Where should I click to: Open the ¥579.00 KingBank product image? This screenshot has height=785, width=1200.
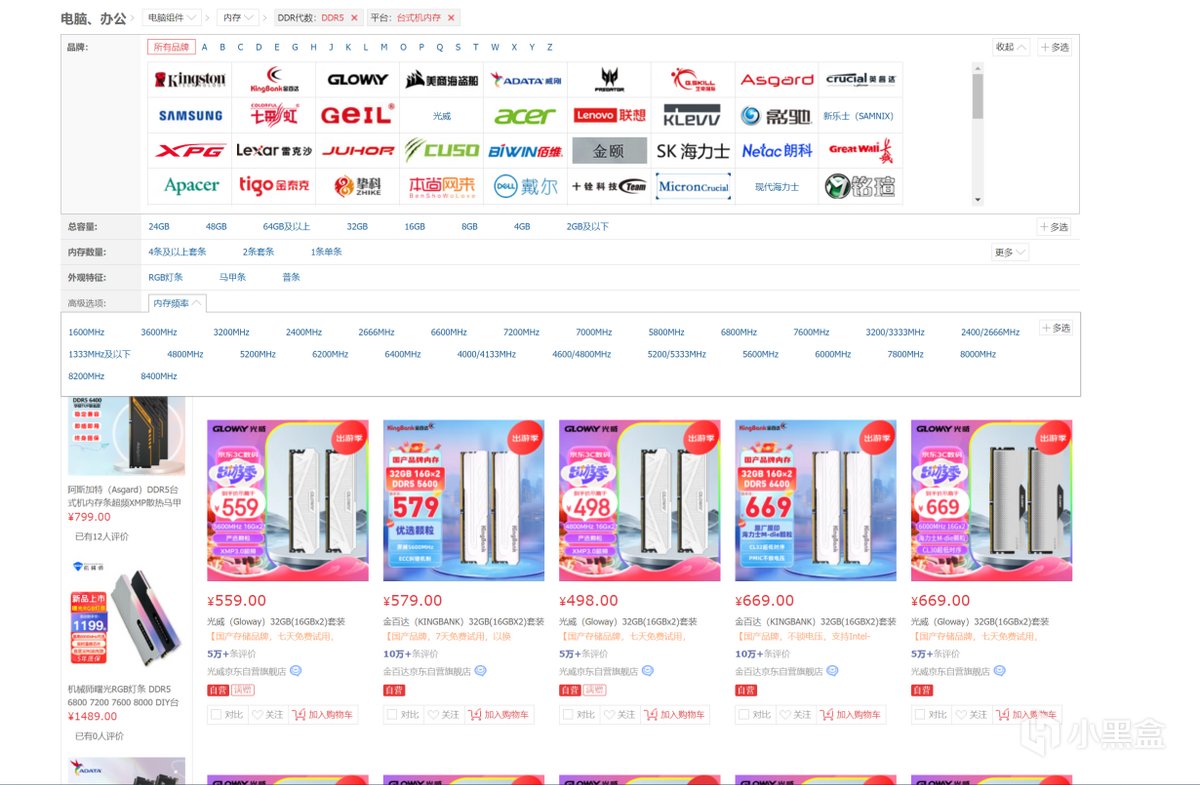click(464, 500)
